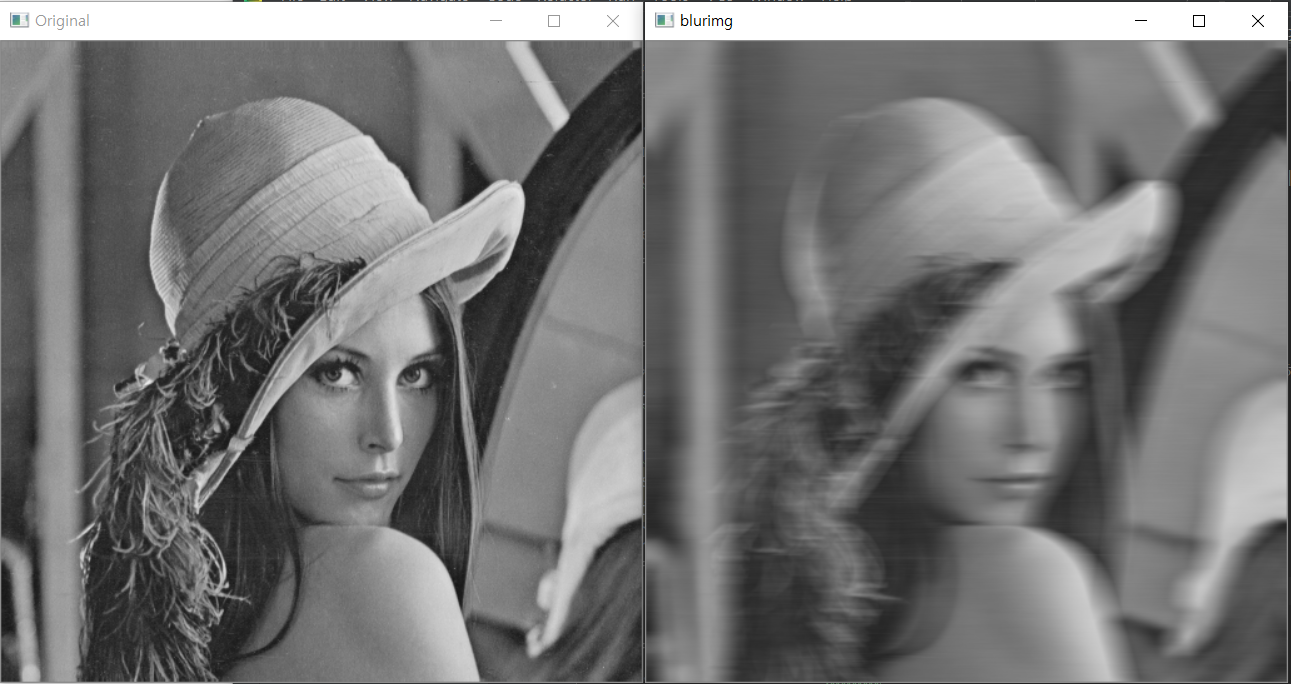
Task: Close the blurimg window
Action: click(x=1258, y=21)
